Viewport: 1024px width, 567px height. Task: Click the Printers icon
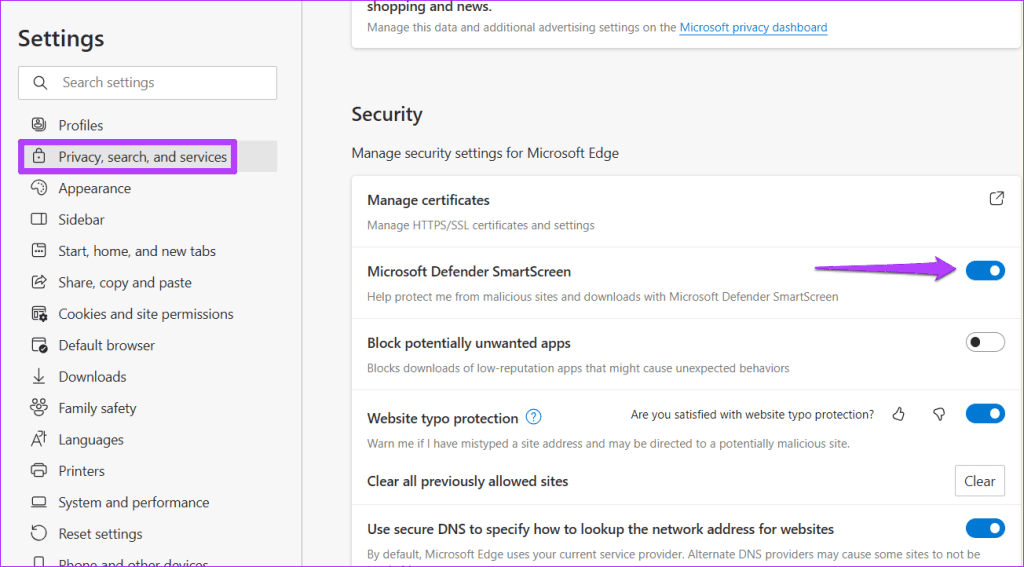point(39,471)
